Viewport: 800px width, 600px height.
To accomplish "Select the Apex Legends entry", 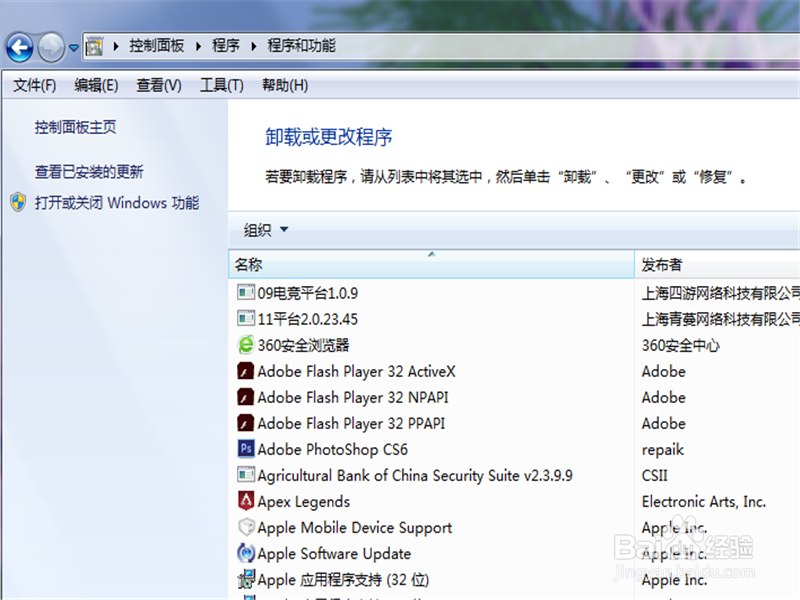I will point(304,502).
